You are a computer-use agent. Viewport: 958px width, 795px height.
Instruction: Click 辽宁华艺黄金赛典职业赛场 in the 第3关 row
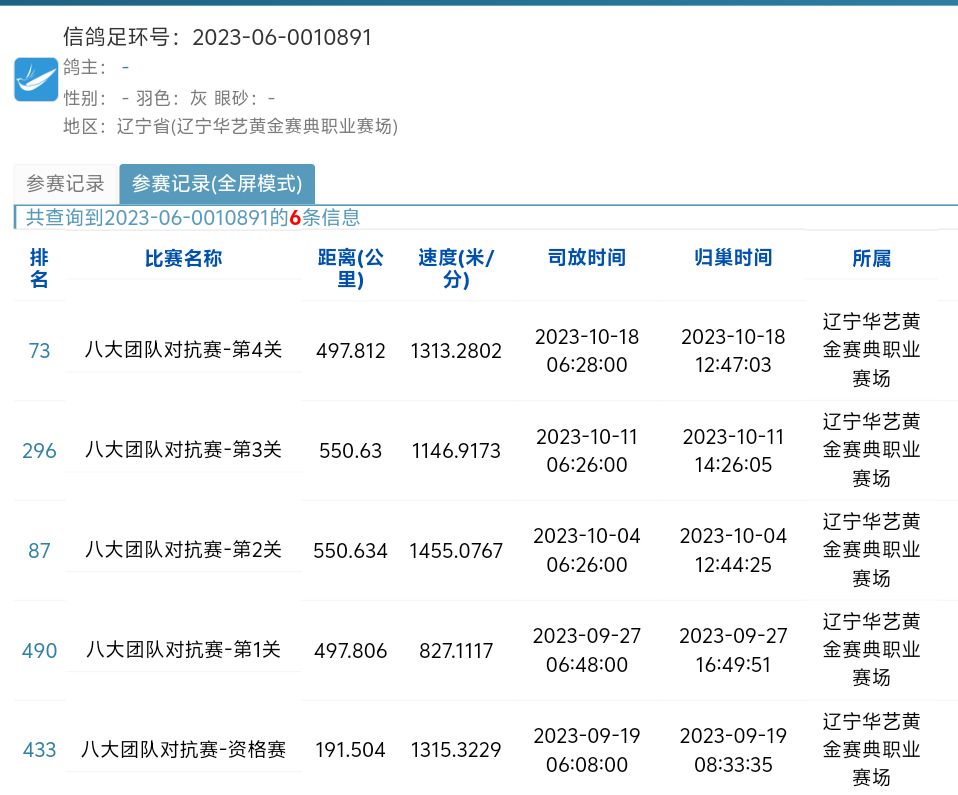coord(871,450)
